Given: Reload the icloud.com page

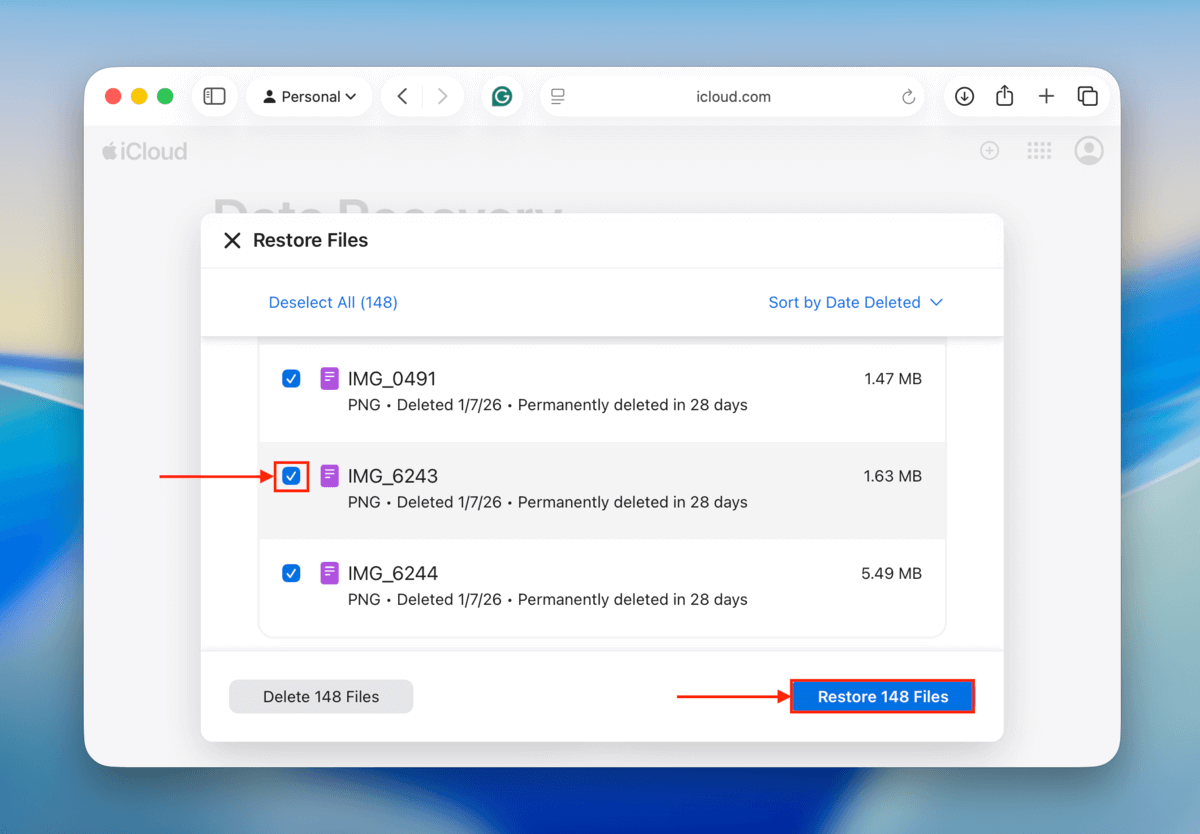Looking at the screenshot, I should coord(908,96).
